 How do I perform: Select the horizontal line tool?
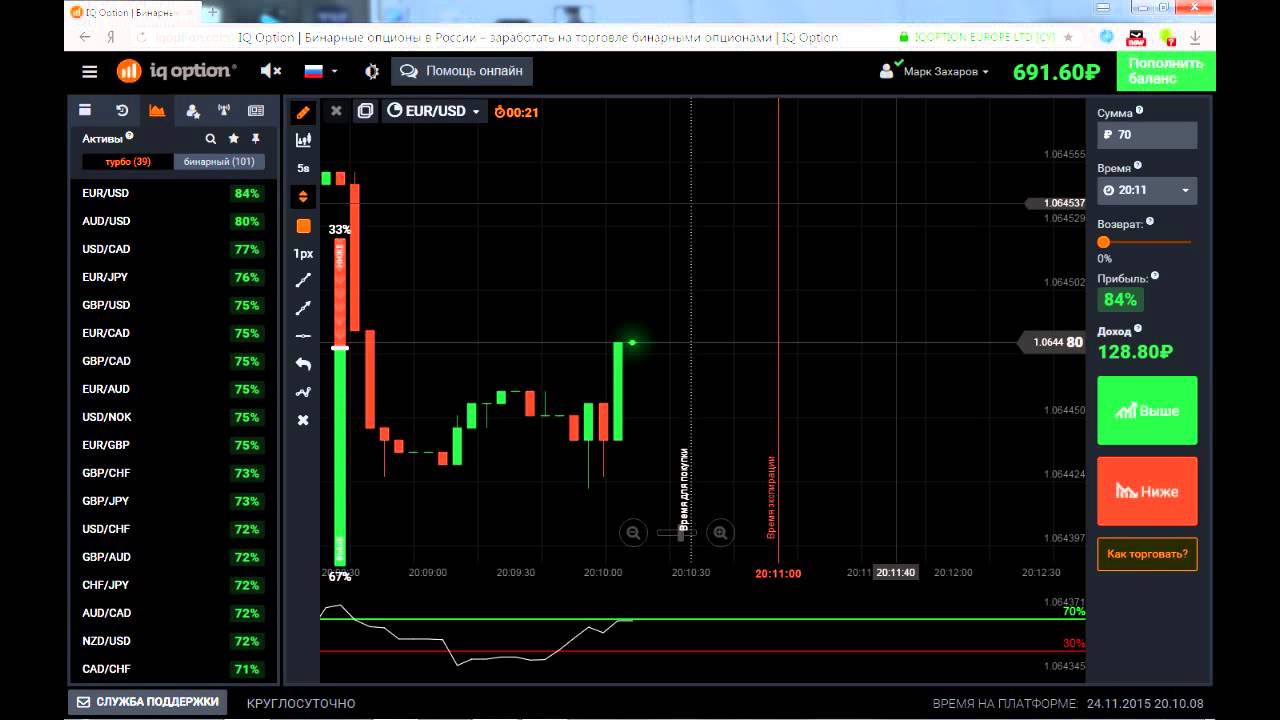(x=303, y=336)
